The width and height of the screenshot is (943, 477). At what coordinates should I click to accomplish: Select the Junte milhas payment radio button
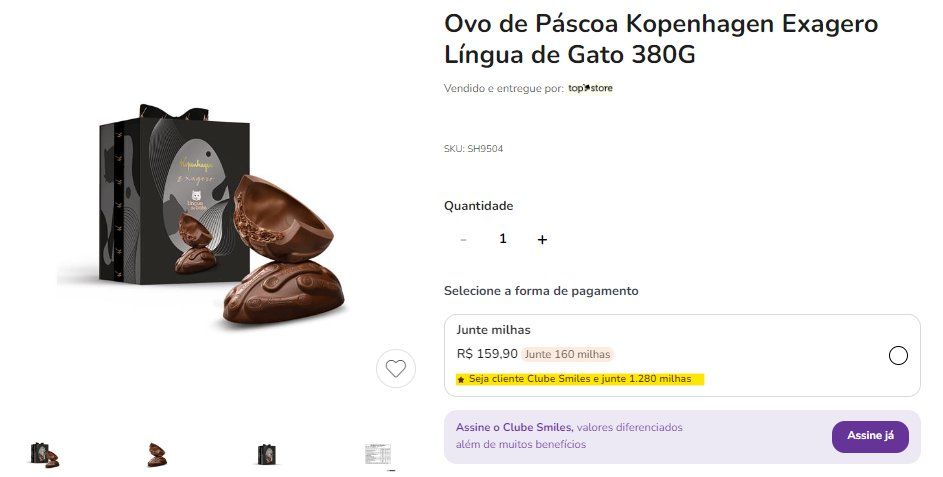tap(898, 355)
